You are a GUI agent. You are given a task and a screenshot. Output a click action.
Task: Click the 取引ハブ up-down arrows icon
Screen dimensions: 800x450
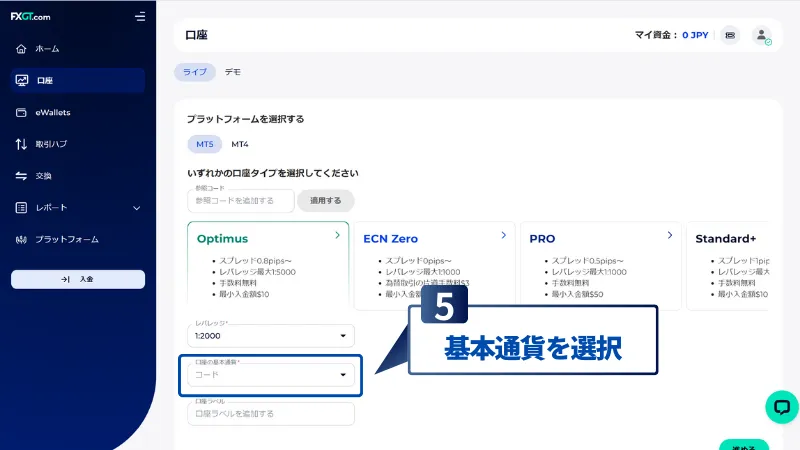[21, 144]
